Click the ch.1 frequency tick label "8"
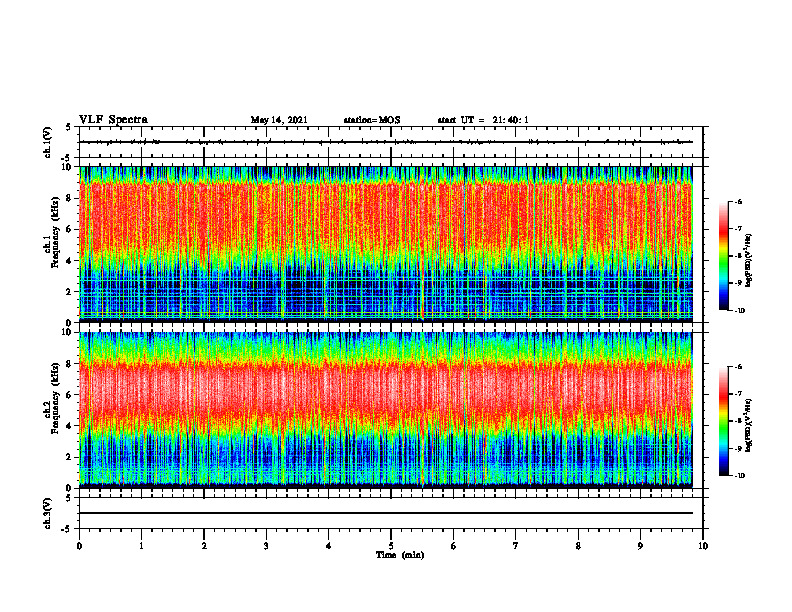Viewport: 792px width, 612px height. click(x=69, y=198)
